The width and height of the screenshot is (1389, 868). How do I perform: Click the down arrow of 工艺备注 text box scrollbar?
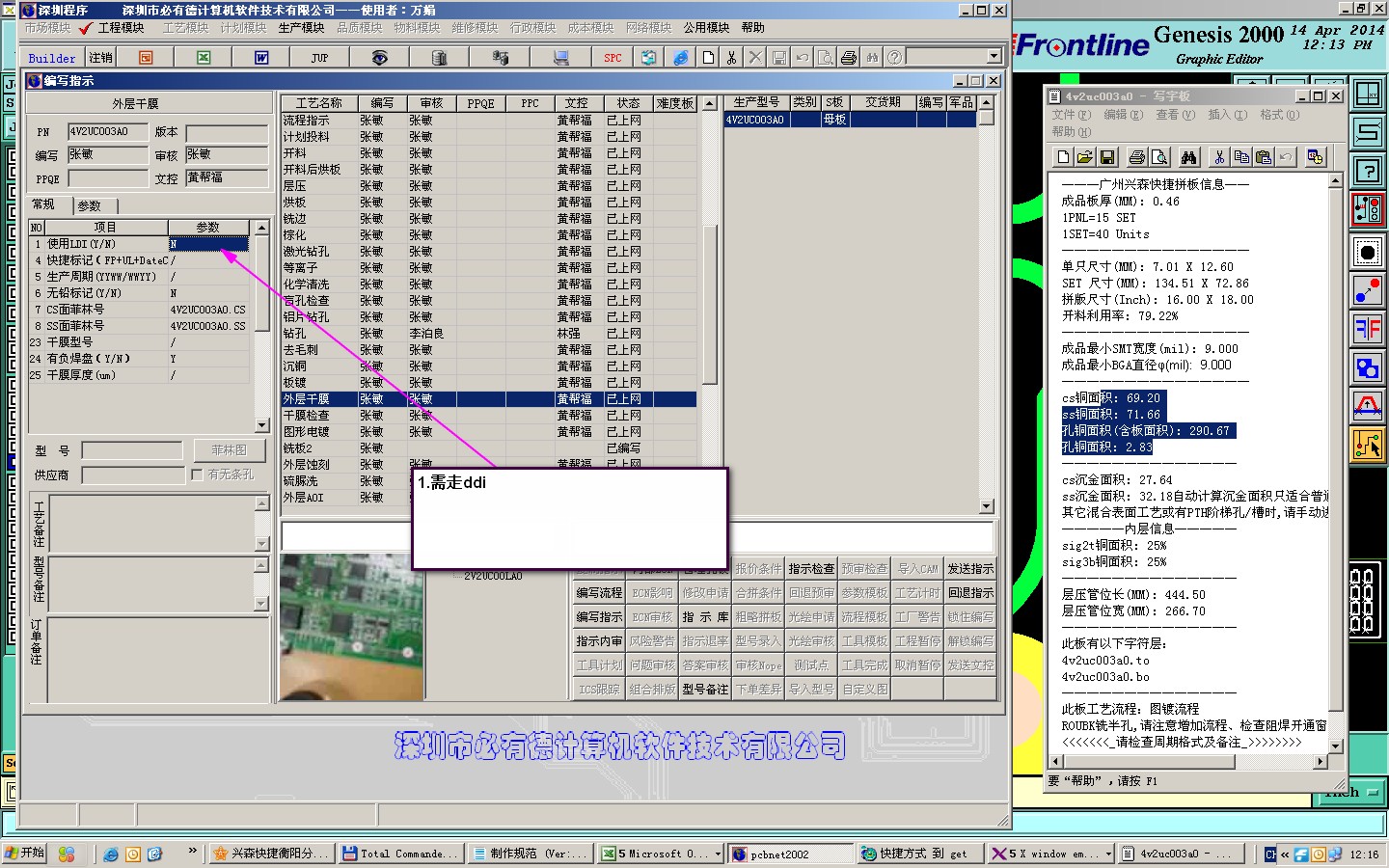(x=261, y=544)
